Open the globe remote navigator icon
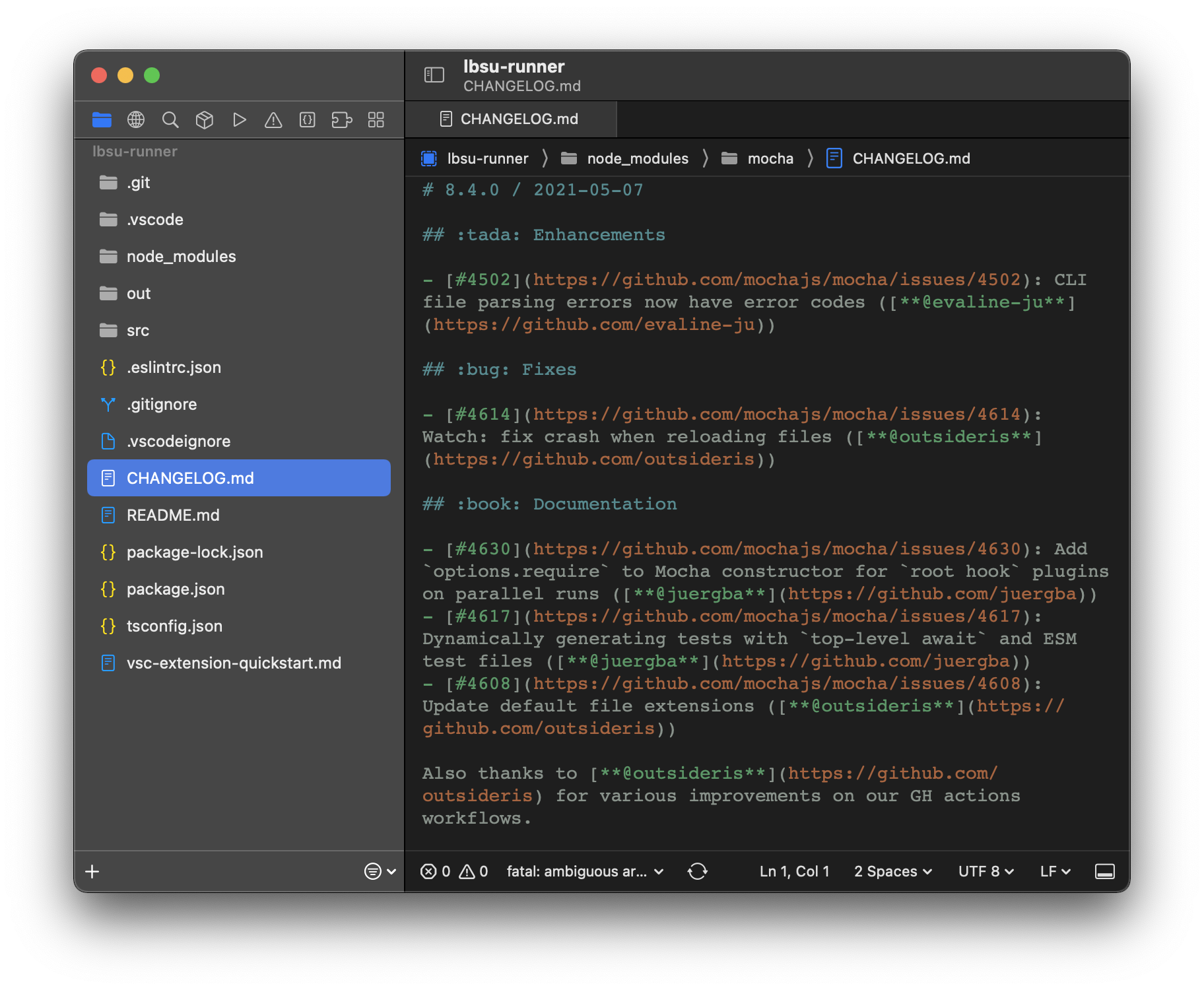Image resolution: width=1204 pixels, height=990 pixels. (136, 119)
